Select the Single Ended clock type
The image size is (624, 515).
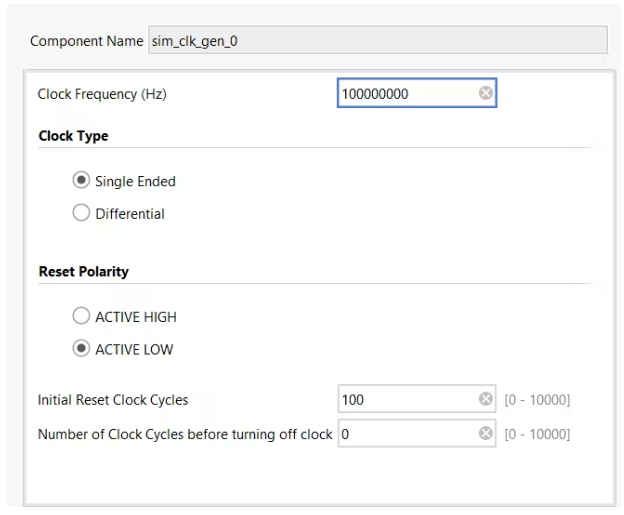[82, 181]
